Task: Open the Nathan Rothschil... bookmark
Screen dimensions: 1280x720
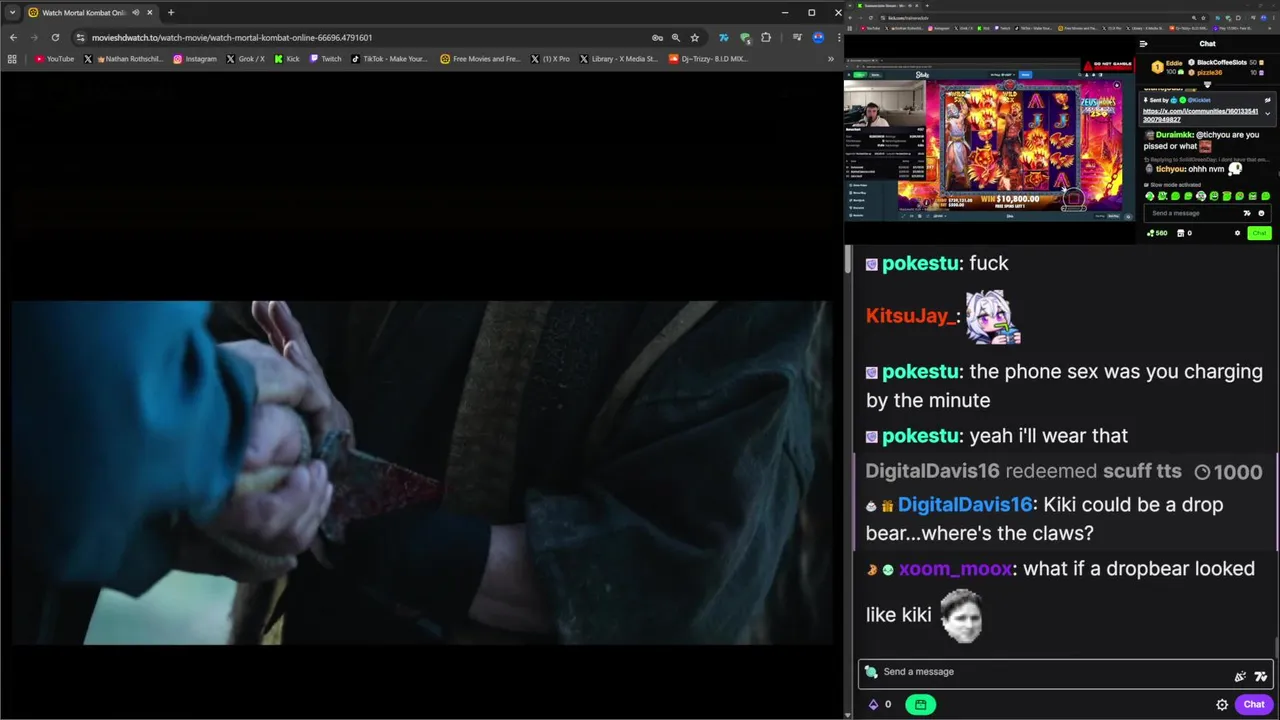Action: pos(123,59)
